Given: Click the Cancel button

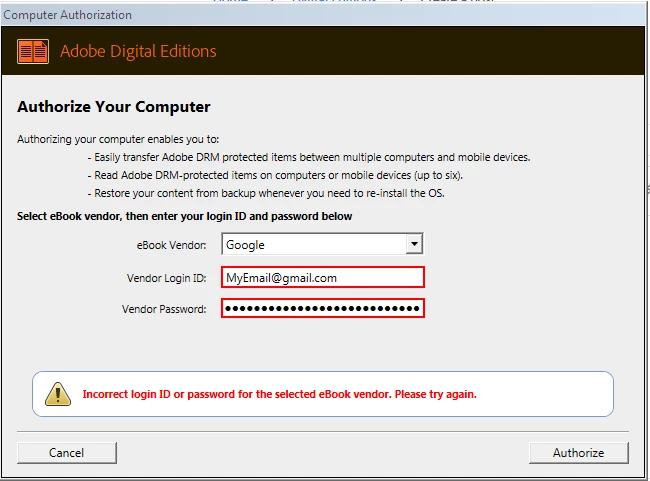Looking at the screenshot, I should pos(67,453).
